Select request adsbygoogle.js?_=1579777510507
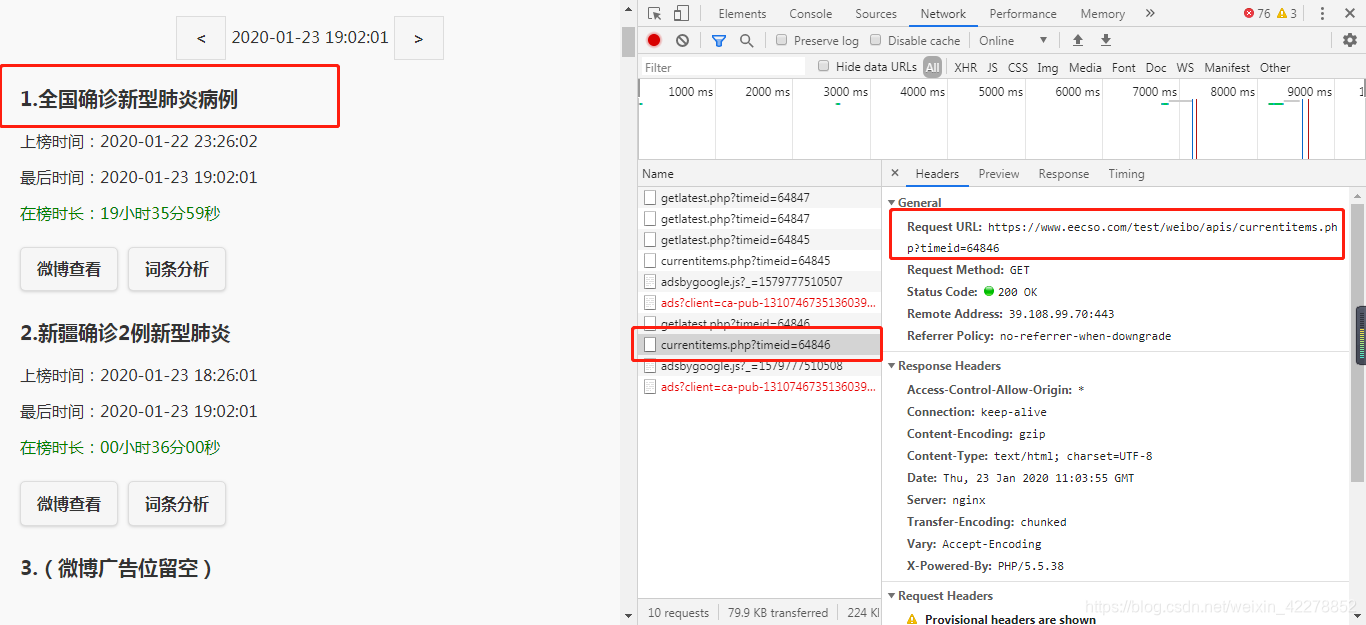1366x625 pixels. click(759, 282)
